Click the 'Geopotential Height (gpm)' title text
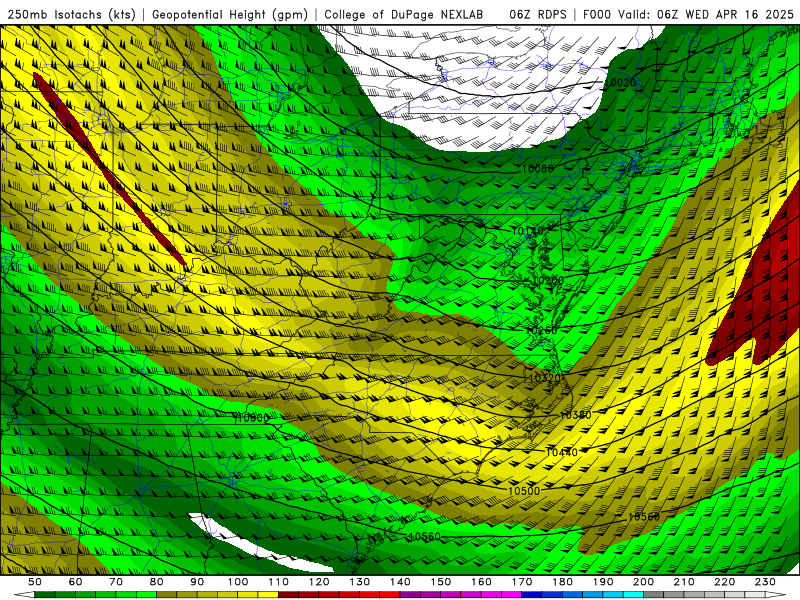800x600 pixels. click(230, 15)
